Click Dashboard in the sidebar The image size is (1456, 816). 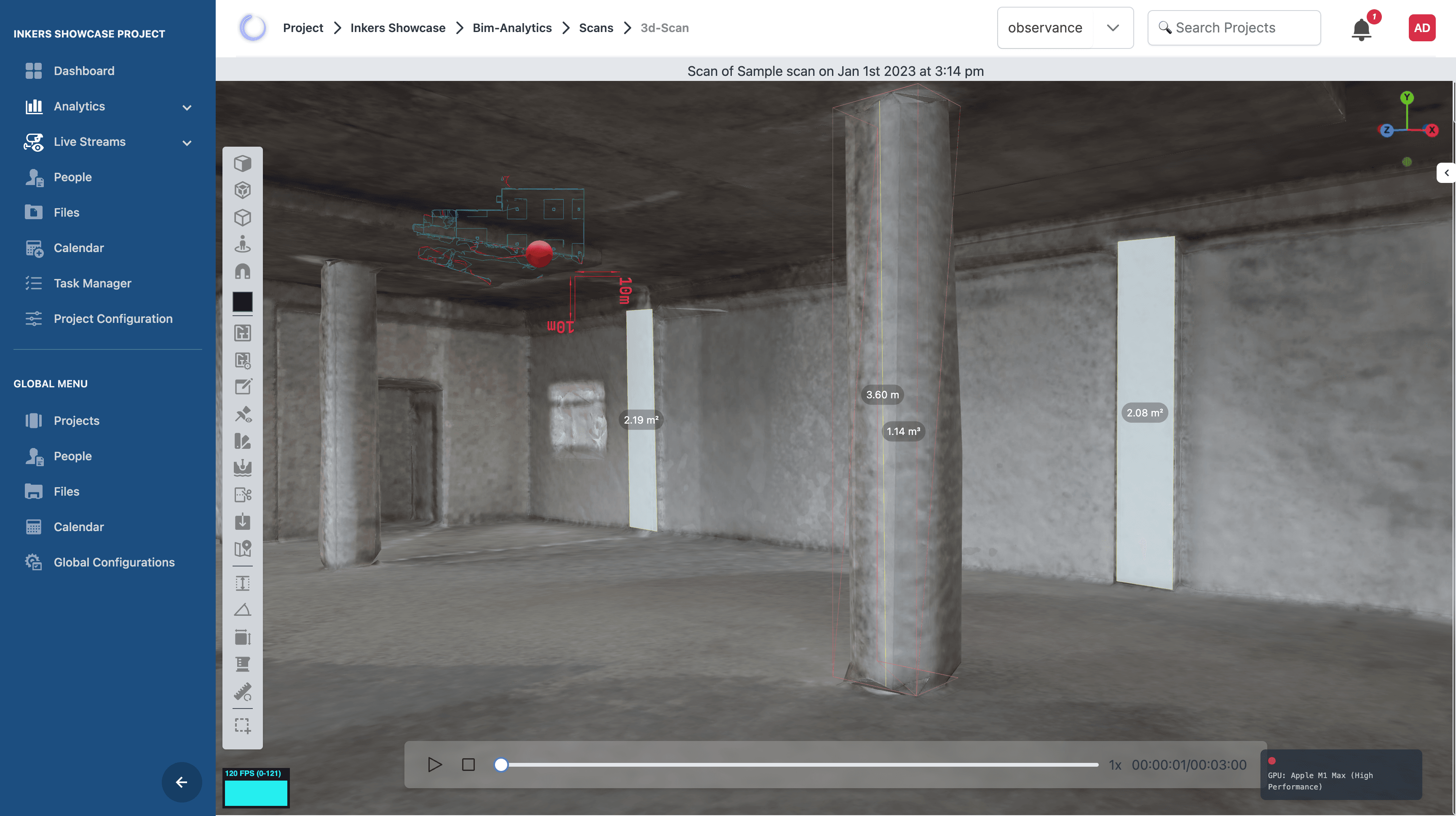84,71
